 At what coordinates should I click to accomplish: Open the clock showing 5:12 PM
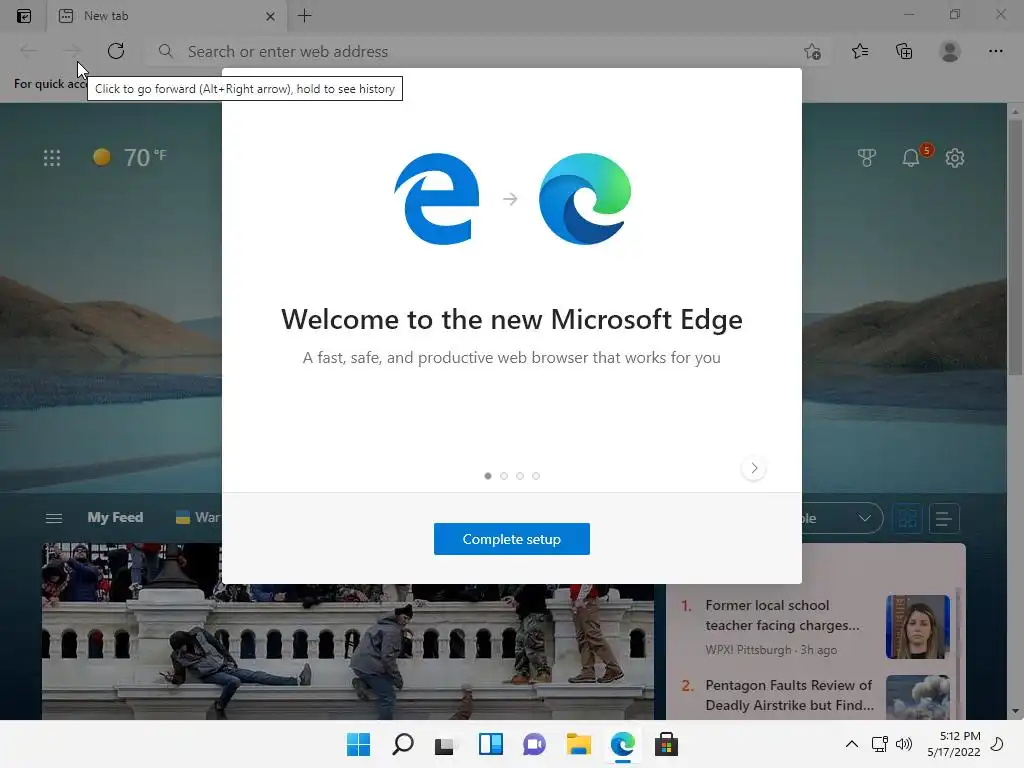(x=953, y=744)
